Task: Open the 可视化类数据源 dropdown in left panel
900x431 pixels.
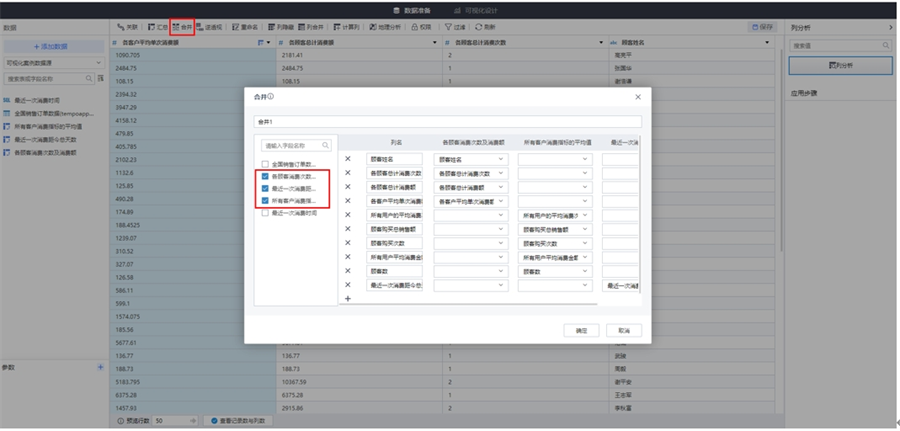Action: (x=55, y=63)
